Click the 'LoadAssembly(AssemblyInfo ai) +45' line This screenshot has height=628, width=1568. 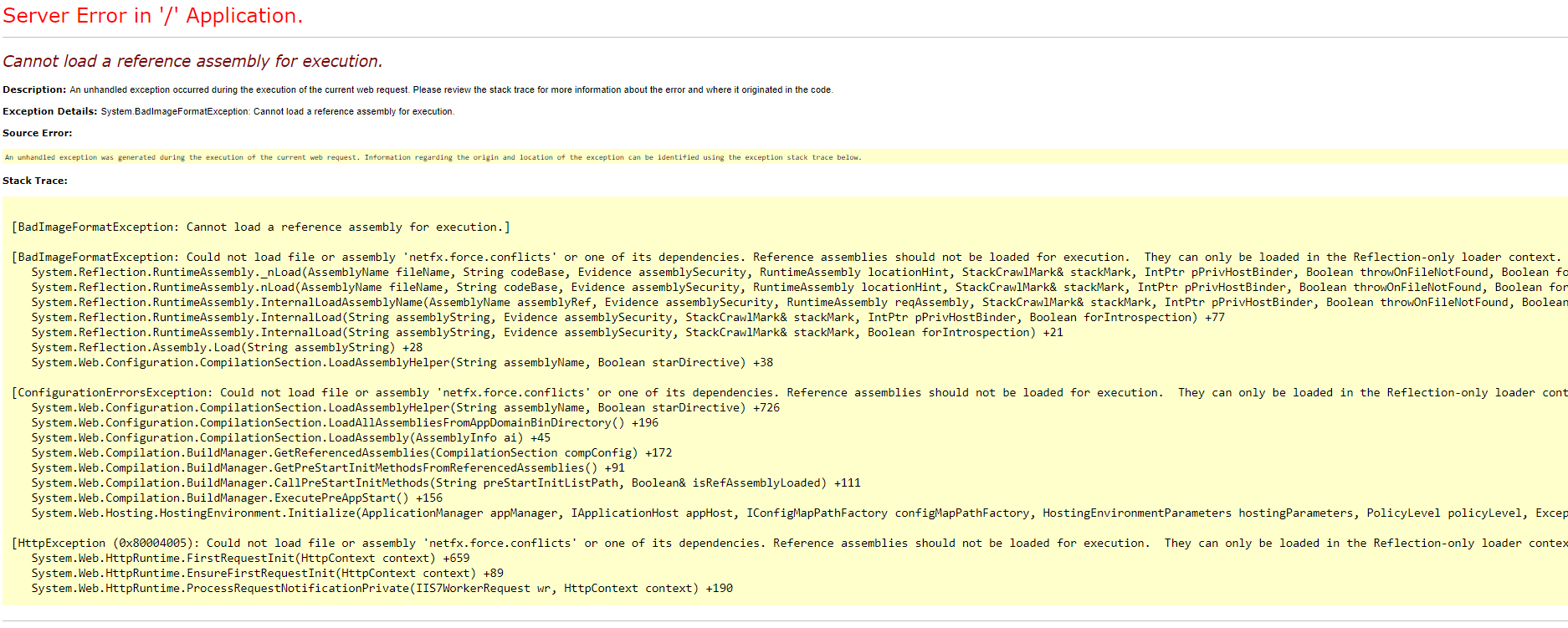(291, 437)
